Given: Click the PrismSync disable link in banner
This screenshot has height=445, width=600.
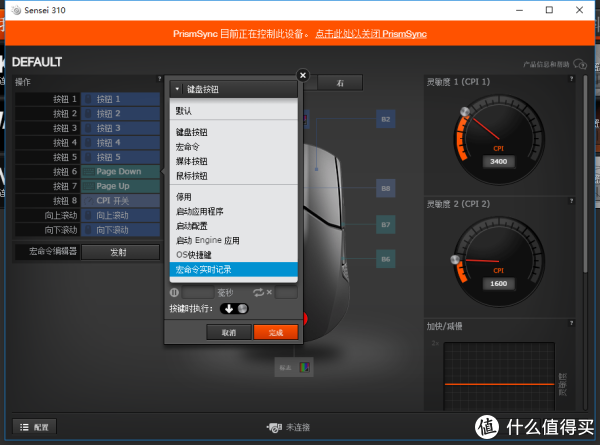Looking at the screenshot, I should (371, 34).
